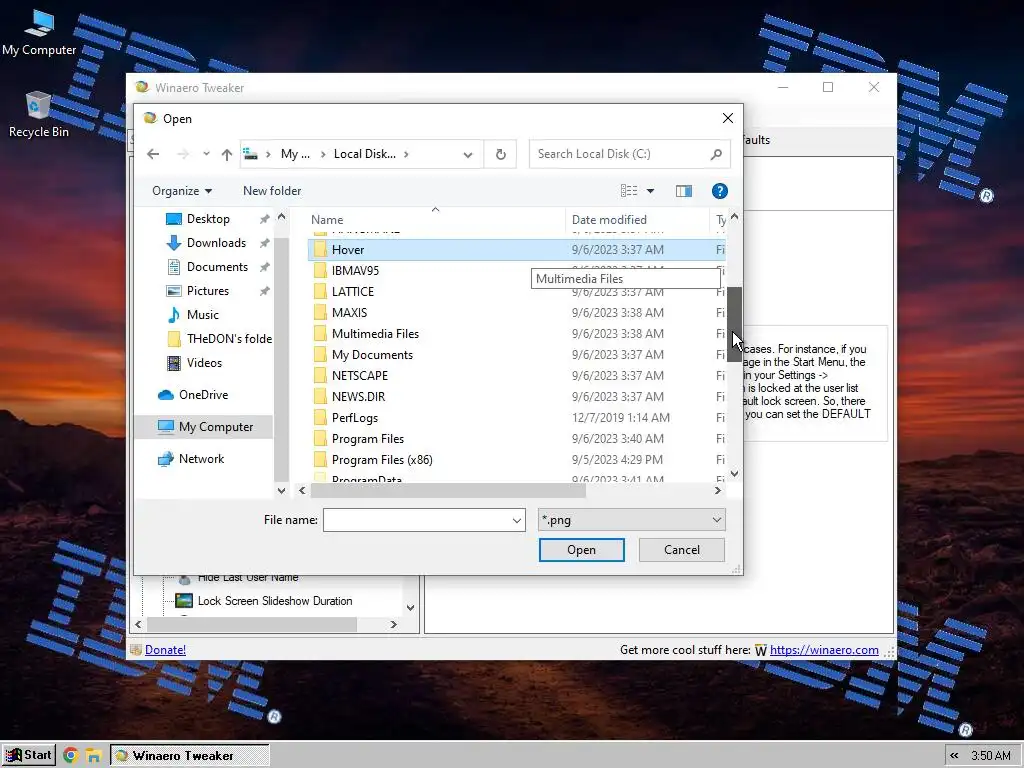Select Videos in navigation pane

(204, 362)
